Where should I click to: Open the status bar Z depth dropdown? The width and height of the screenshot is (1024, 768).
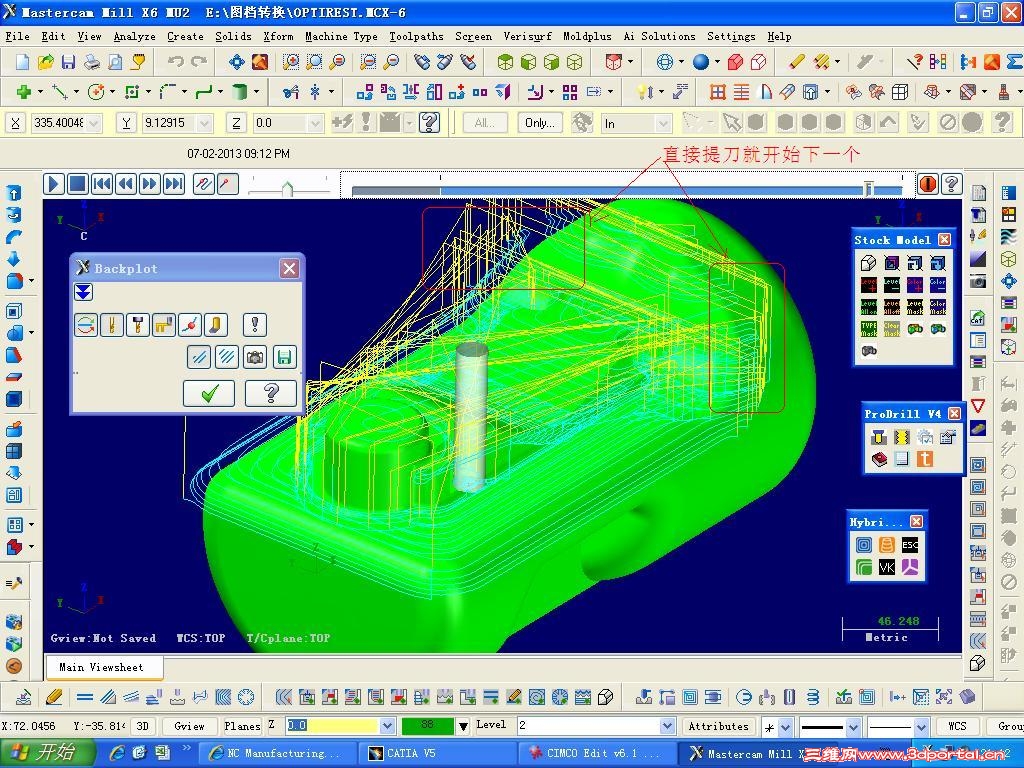tap(387, 726)
